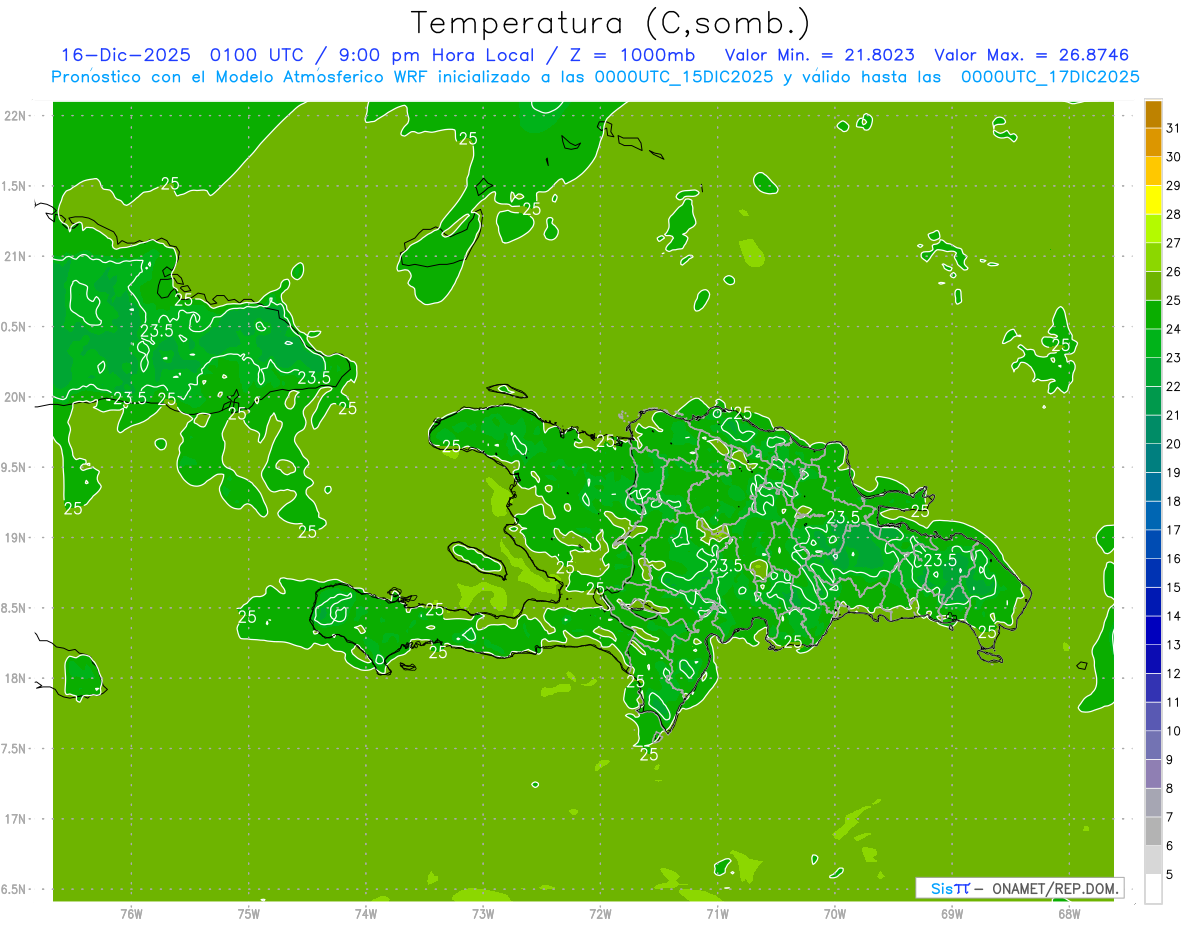Click the longitude label "70W"
The height and width of the screenshot is (927, 1200).
coord(835,913)
